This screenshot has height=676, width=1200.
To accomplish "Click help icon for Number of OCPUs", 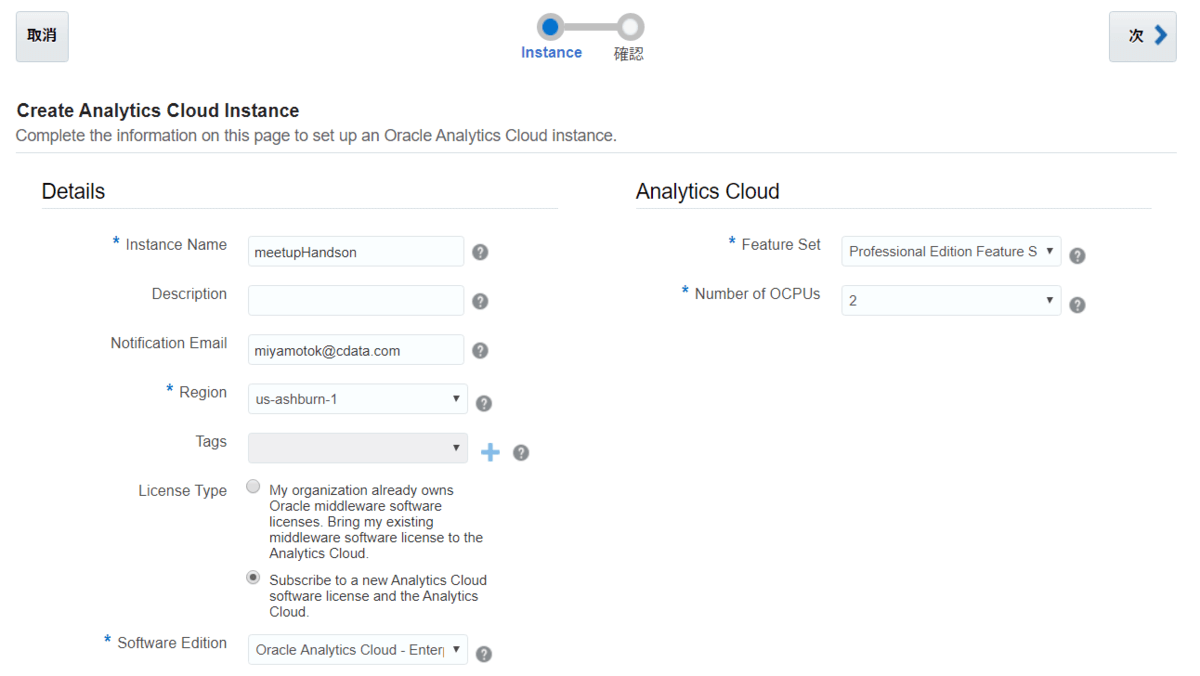I will (x=1077, y=305).
